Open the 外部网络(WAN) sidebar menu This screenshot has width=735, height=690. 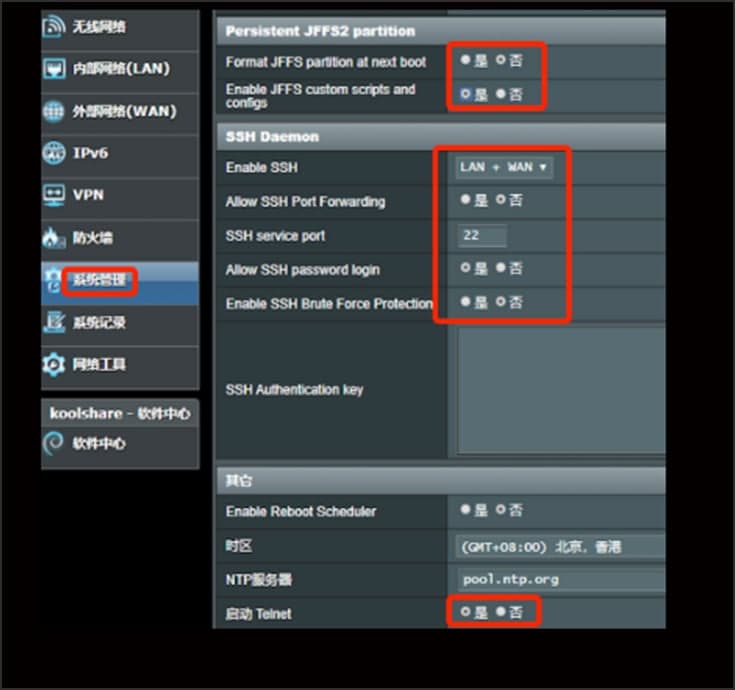(120, 114)
